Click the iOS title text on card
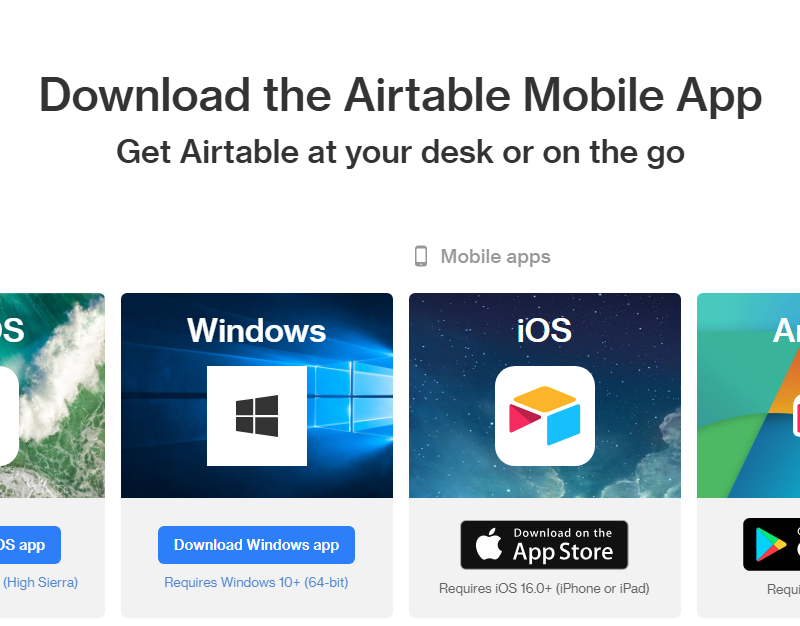Screen dimensions: 800x626 (544, 331)
